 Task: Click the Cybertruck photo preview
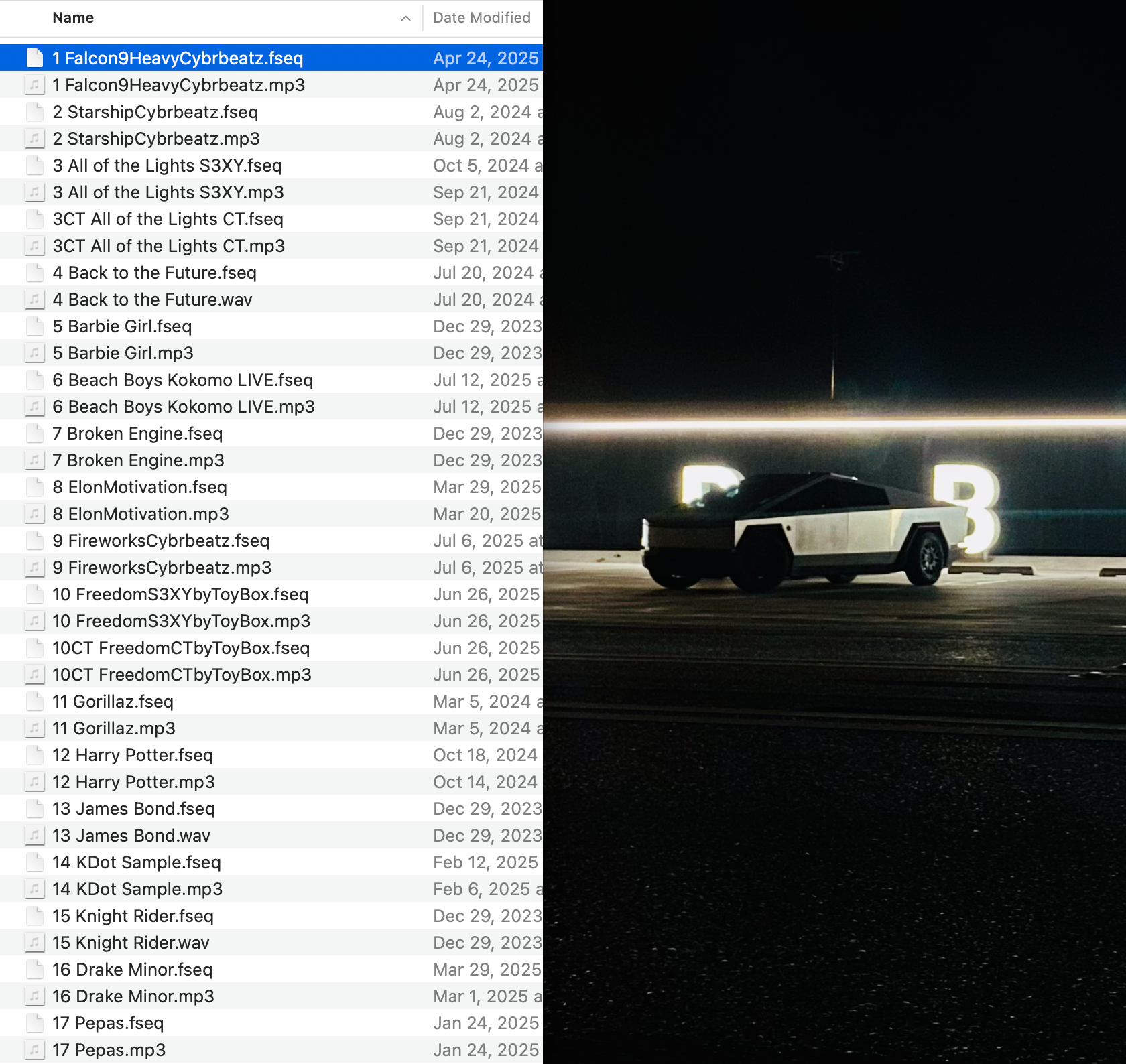click(x=834, y=532)
